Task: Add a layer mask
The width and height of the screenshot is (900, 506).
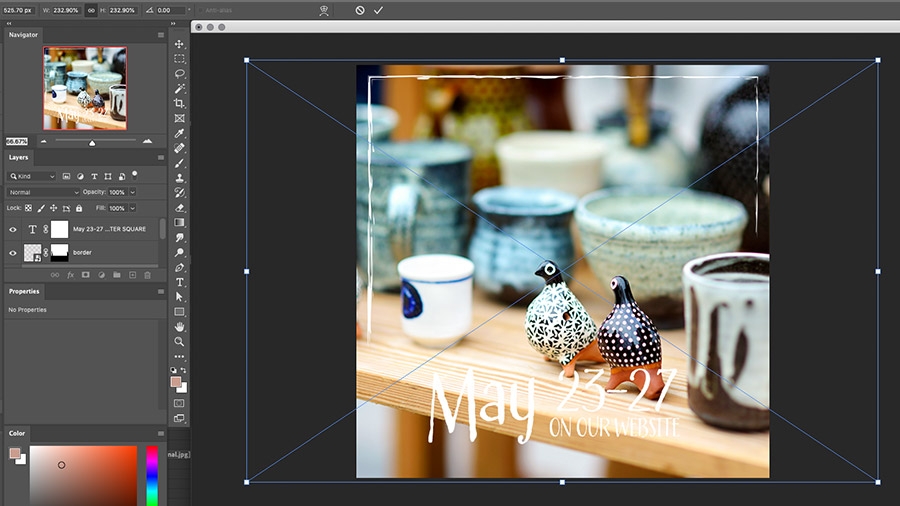Action: (x=86, y=275)
